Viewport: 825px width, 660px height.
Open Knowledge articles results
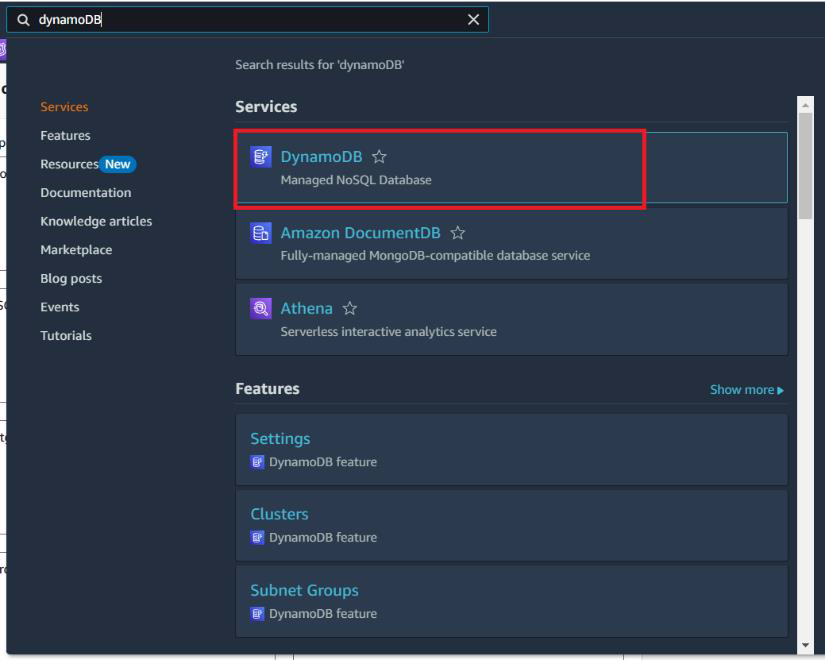[x=96, y=221]
